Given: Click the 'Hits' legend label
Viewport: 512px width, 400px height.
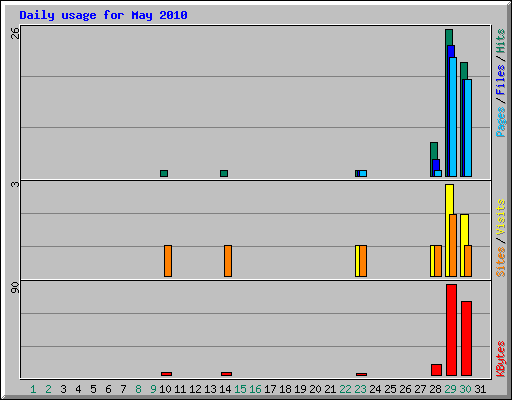Looking at the screenshot, I should click(500, 41).
